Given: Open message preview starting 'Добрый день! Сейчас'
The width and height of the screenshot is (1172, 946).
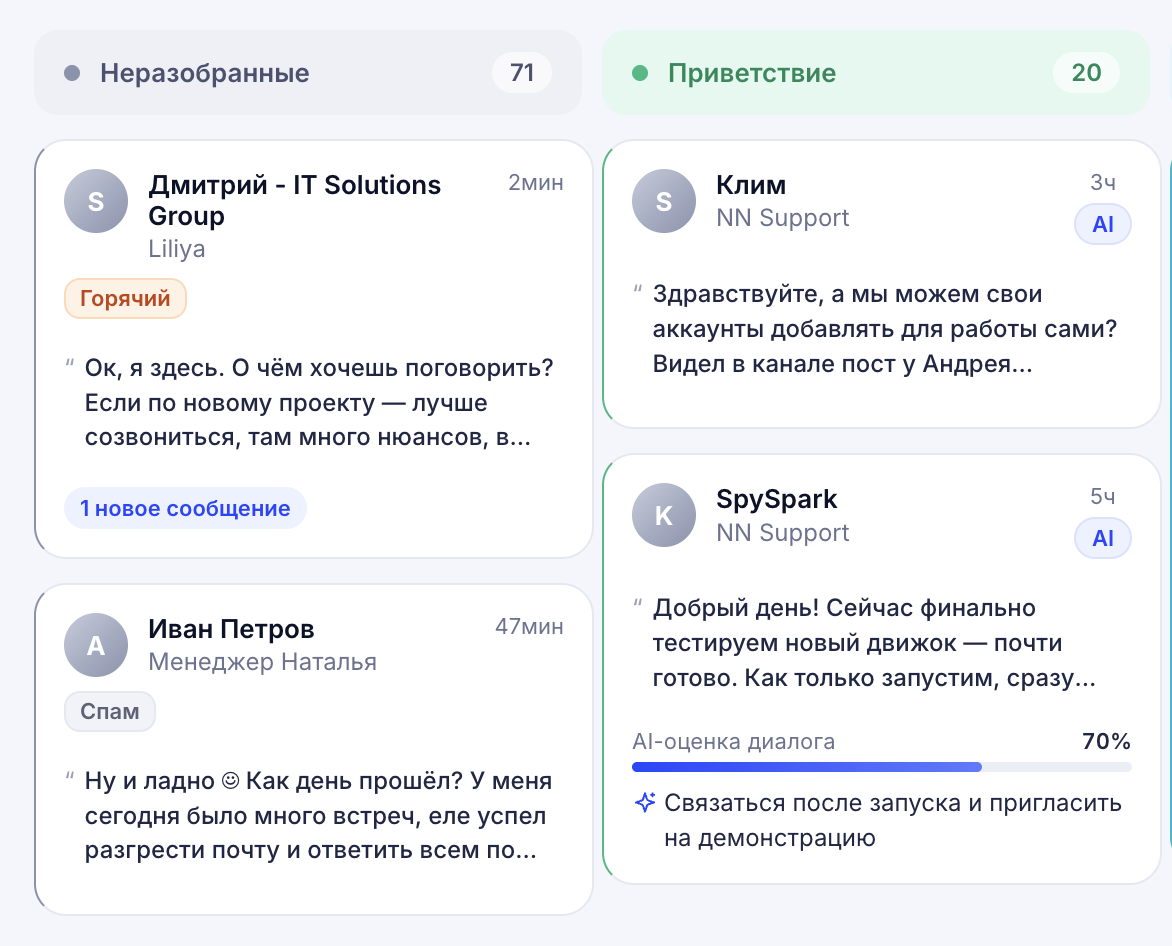Looking at the screenshot, I should (x=875, y=643).
